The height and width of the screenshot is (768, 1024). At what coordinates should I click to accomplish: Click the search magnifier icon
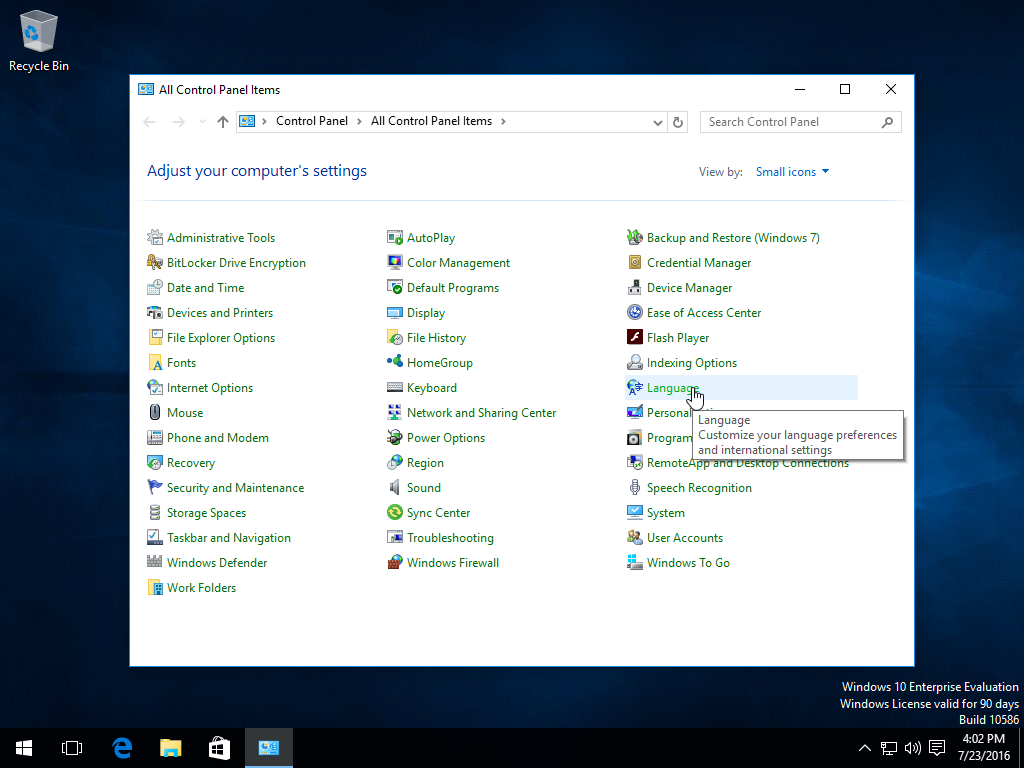click(887, 122)
